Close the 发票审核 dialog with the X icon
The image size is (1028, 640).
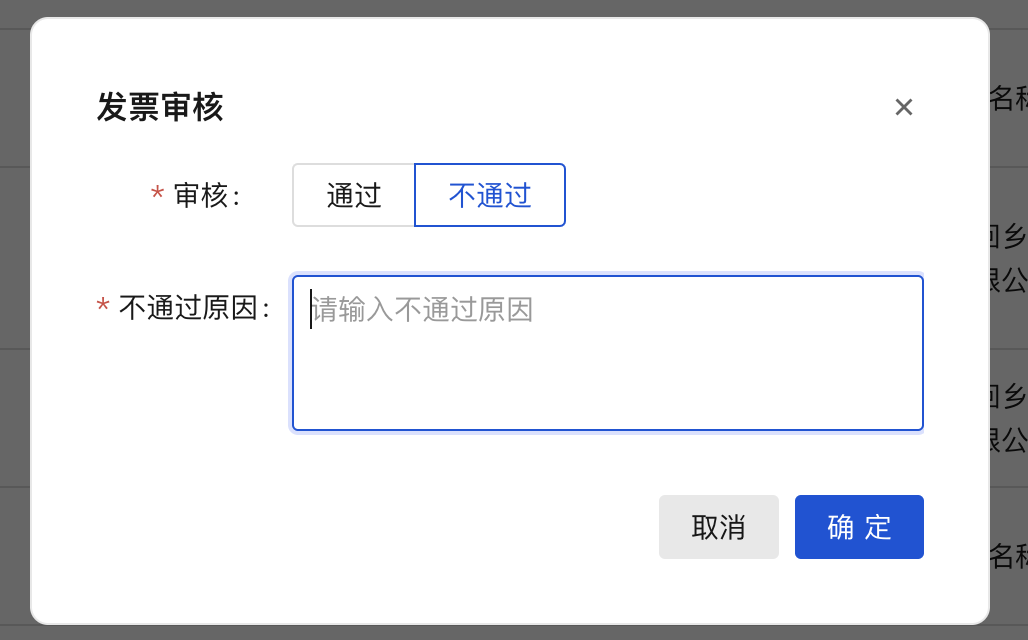coord(905,107)
